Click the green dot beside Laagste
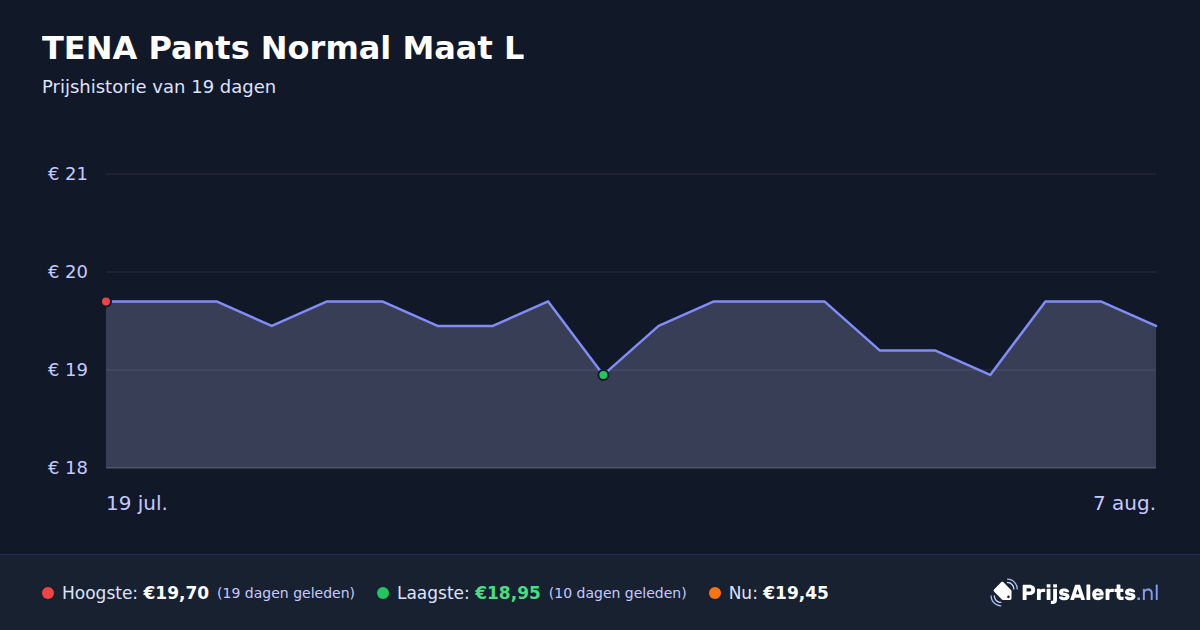This screenshot has height=630, width=1200. tap(383, 593)
